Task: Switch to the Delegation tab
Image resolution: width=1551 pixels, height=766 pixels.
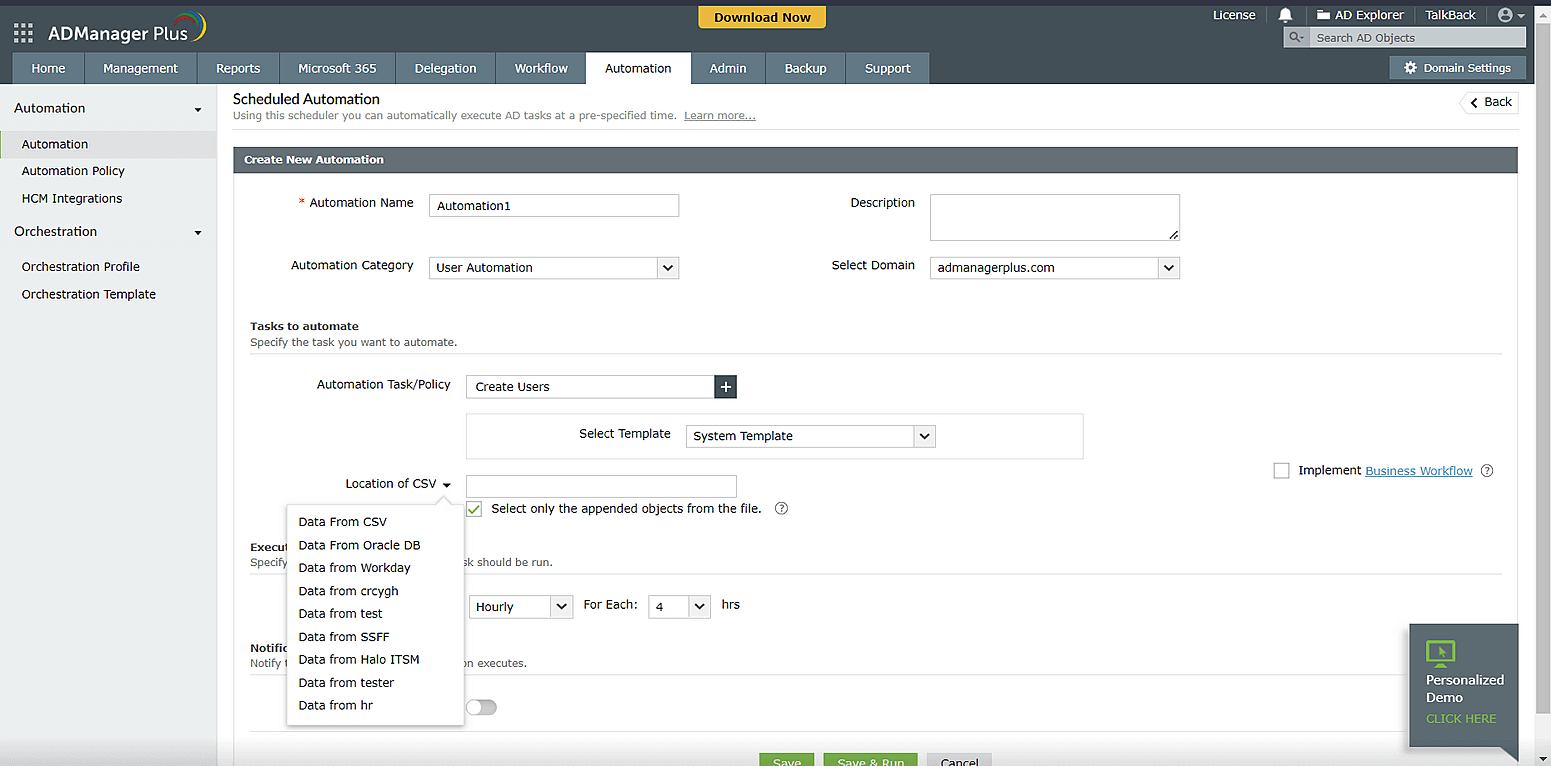Action: tap(445, 68)
